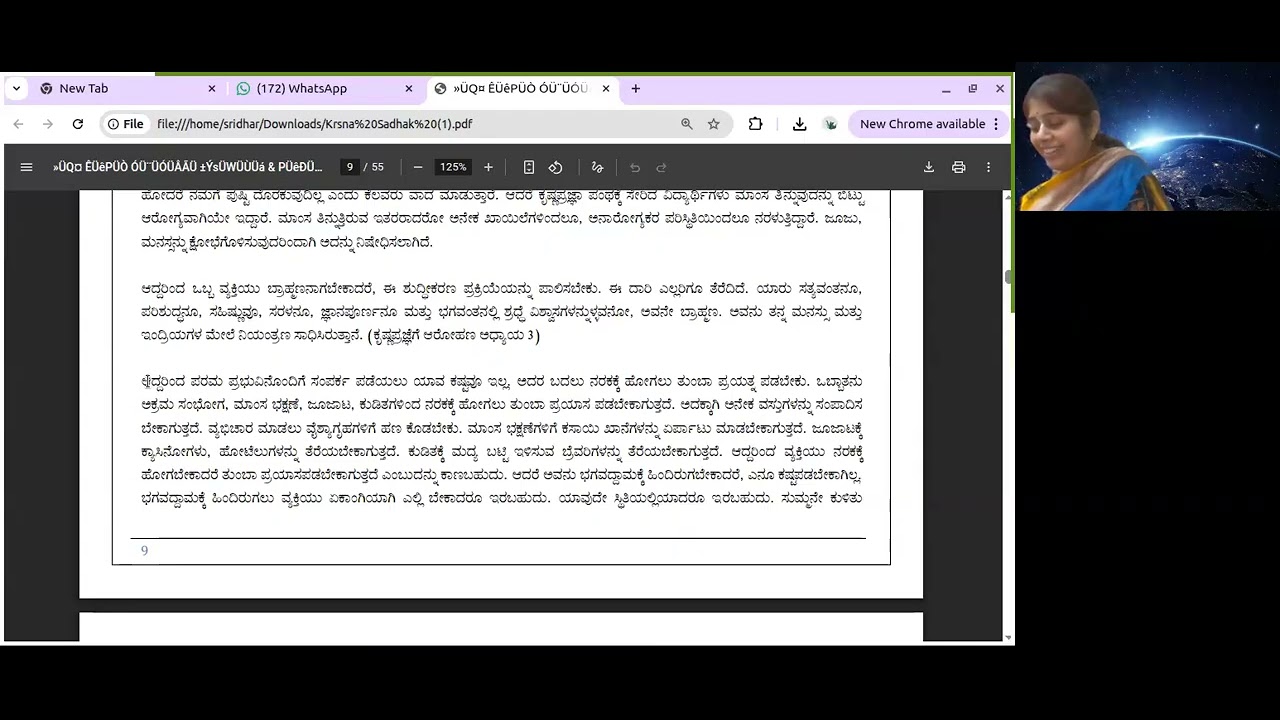Edit the 125% zoom level field
This screenshot has width=1280, height=720.
pyautogui.click(x=453, y=167)
